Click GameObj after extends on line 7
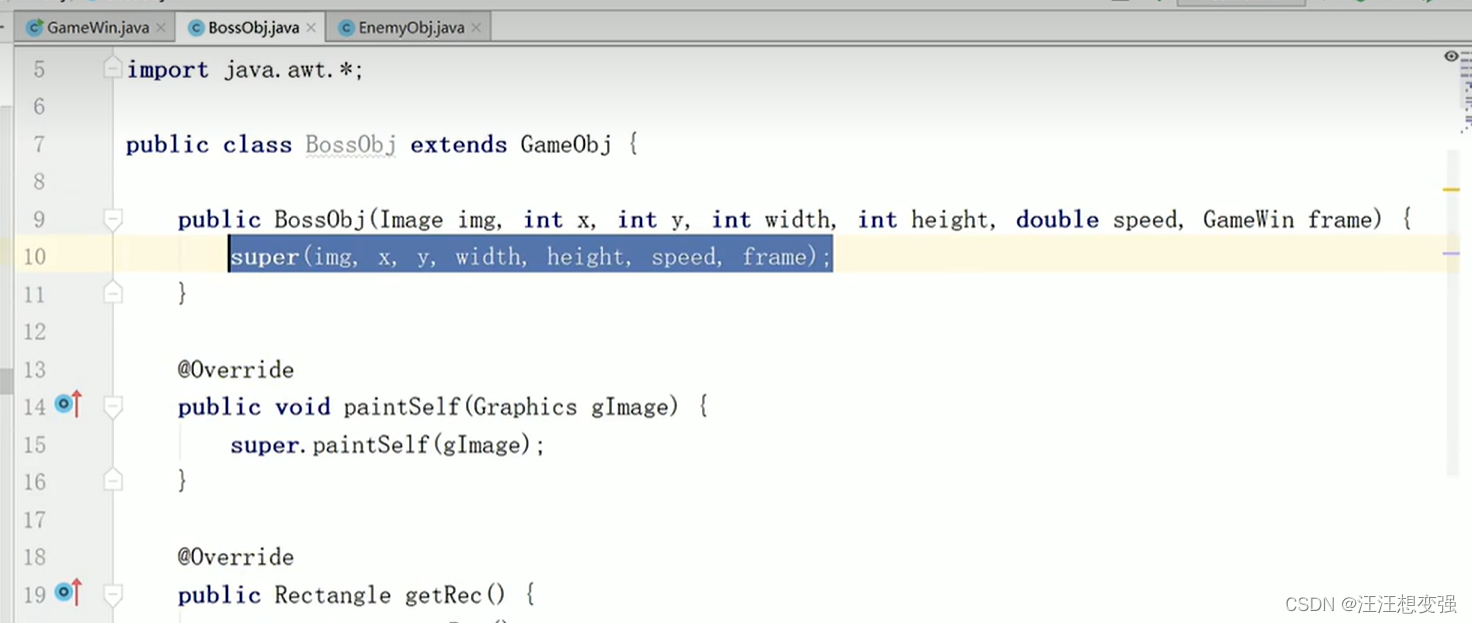Screen dimensions: 1472x623 pyautogui.click(x=566, y=145)
